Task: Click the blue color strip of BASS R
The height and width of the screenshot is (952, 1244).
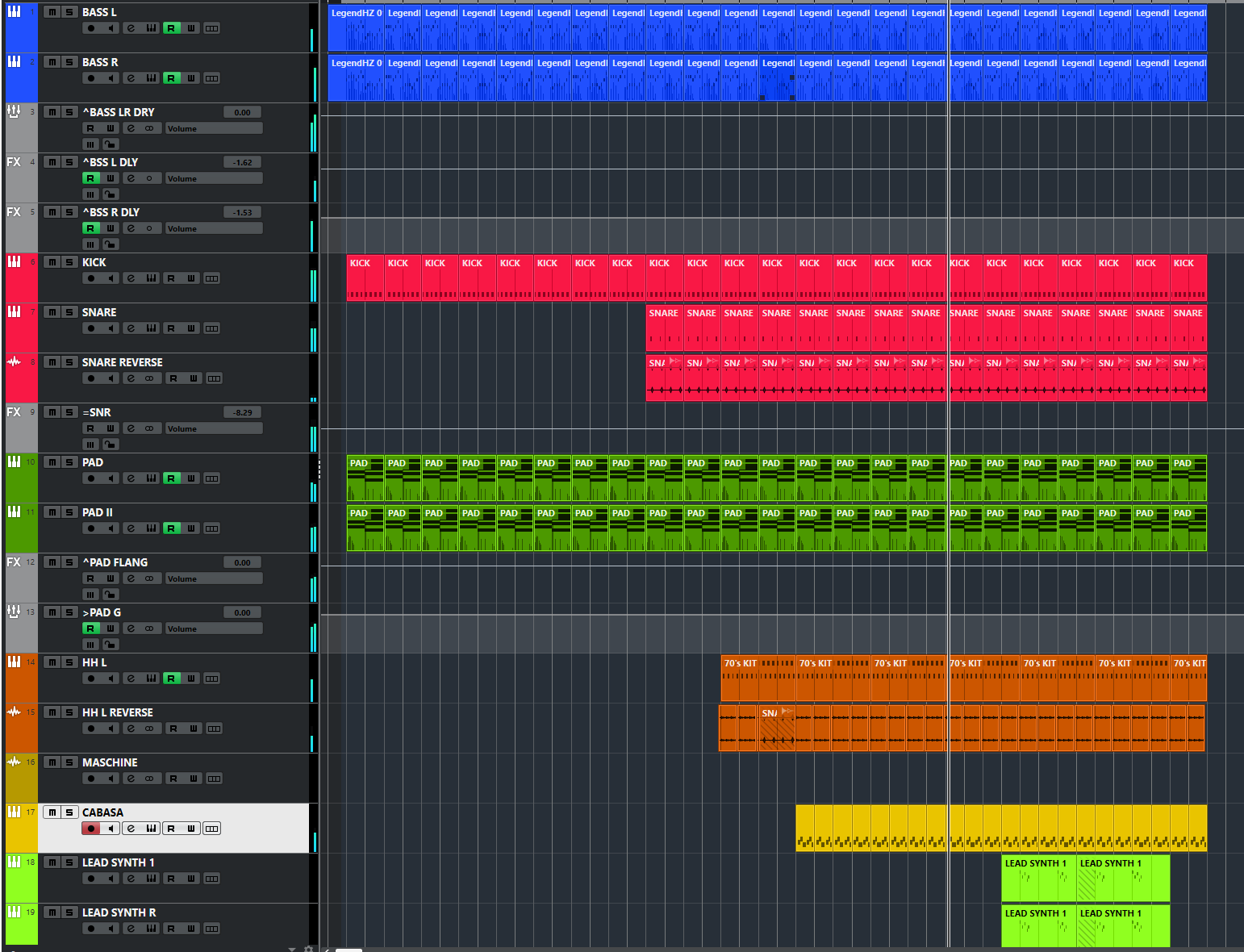Action: 22,77
